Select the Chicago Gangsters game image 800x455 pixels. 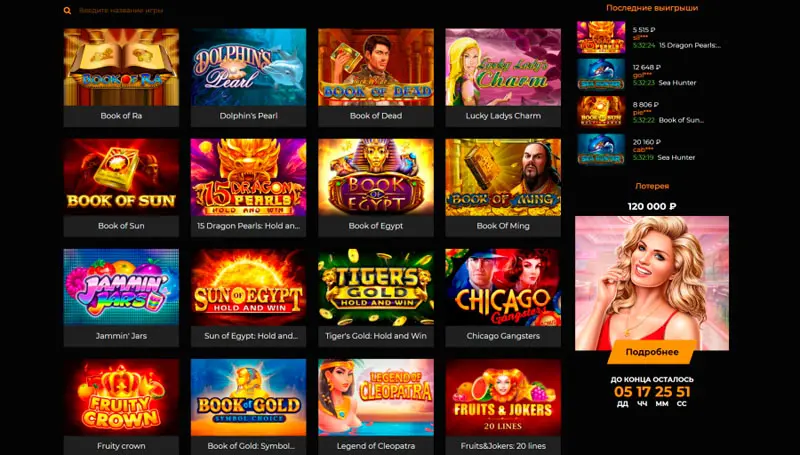tap(503, 287)
